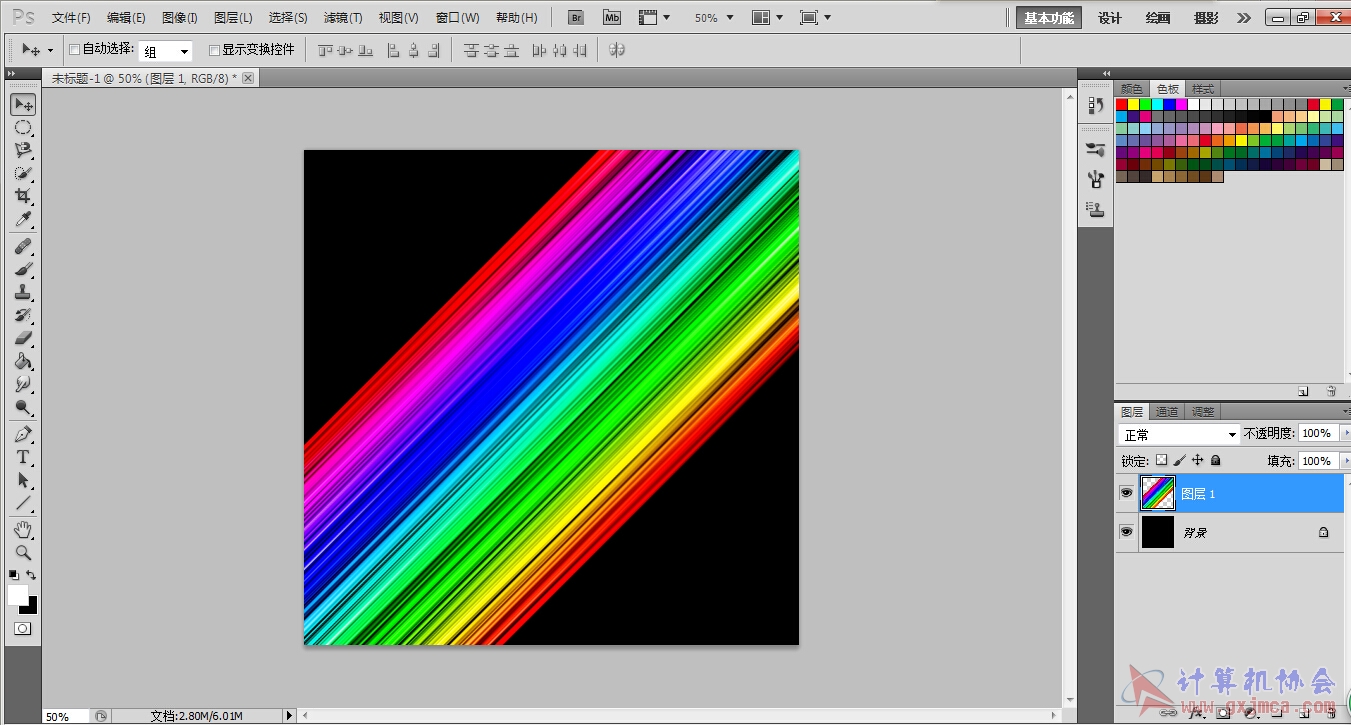Open the 图像(I) menu
1351x725 pixels.
(180, 18)
